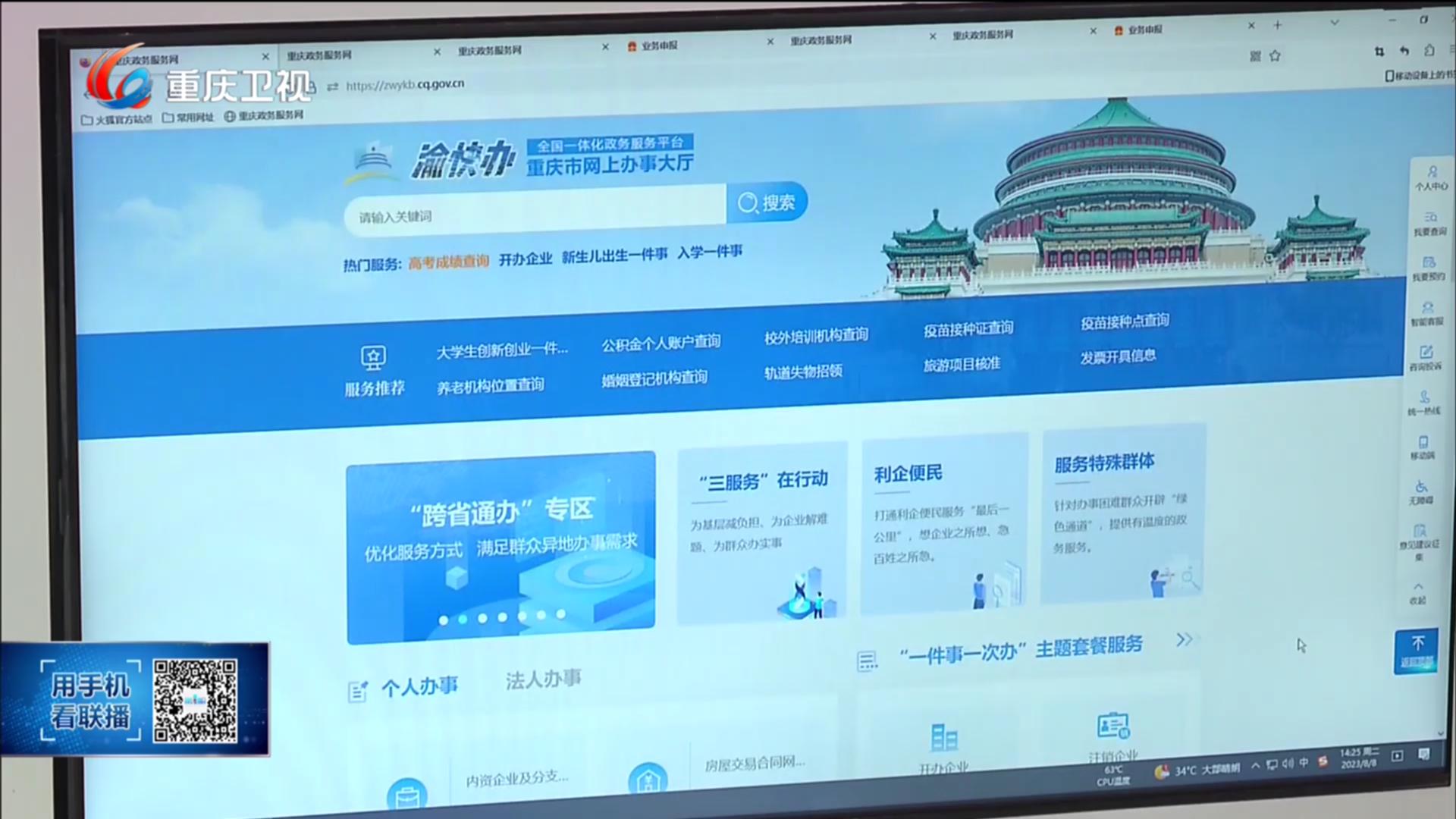Click the back-to-top arrow button
Screen dimensions: 1456x819
click(1417, 650)
